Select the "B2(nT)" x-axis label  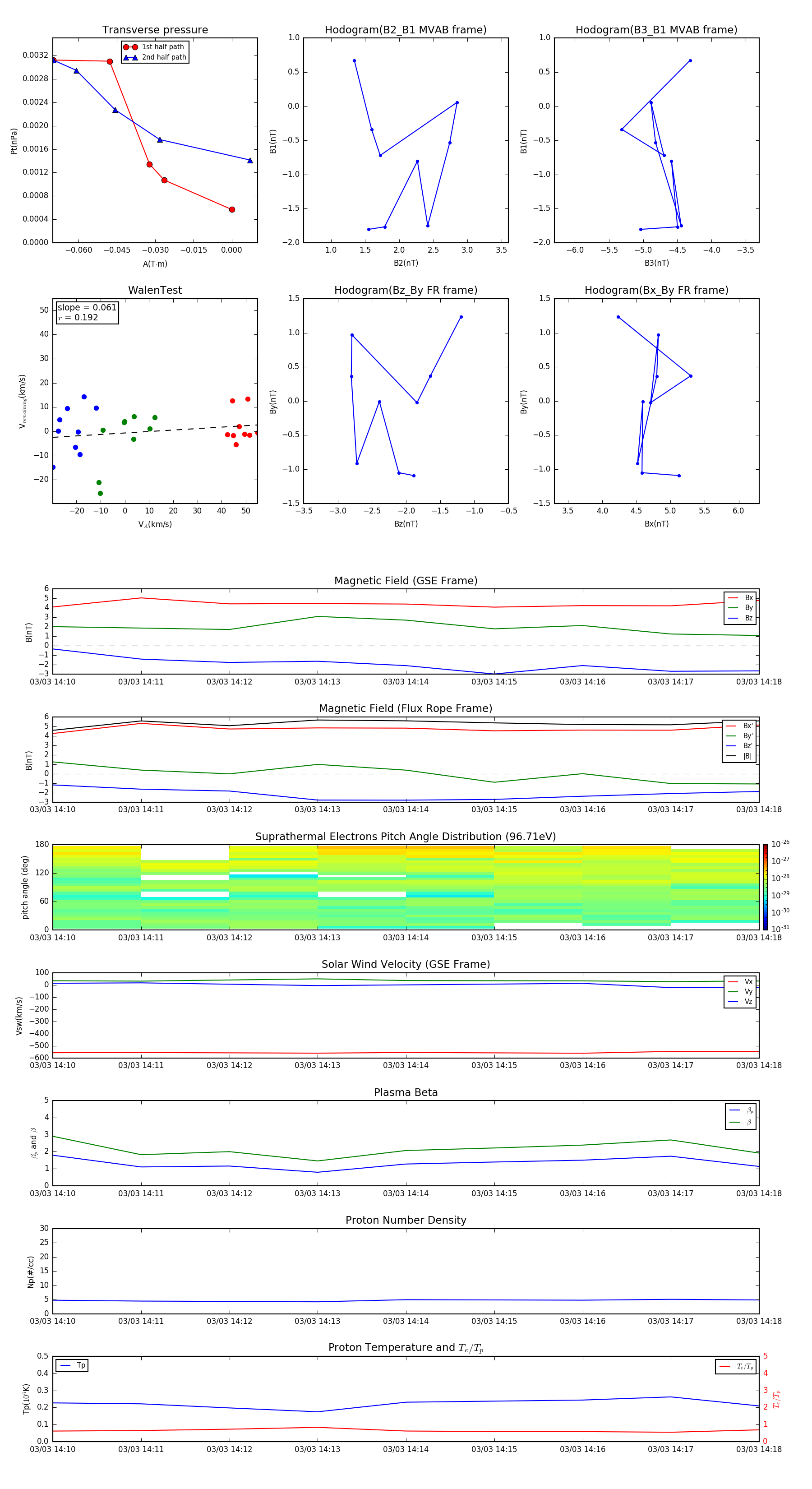point(406,263)
